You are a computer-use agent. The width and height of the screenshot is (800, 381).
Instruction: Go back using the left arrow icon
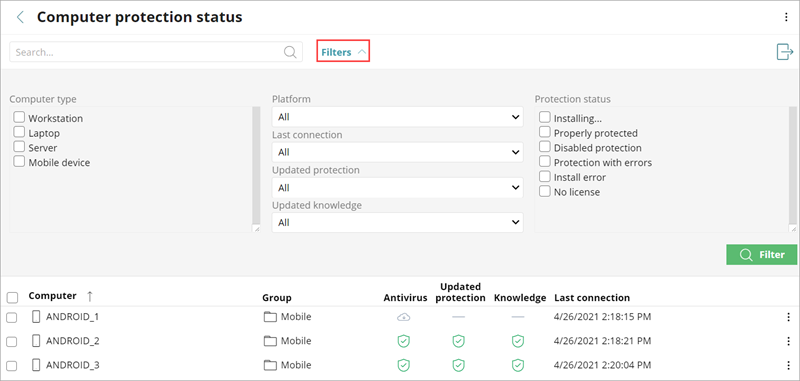(20, 17)
